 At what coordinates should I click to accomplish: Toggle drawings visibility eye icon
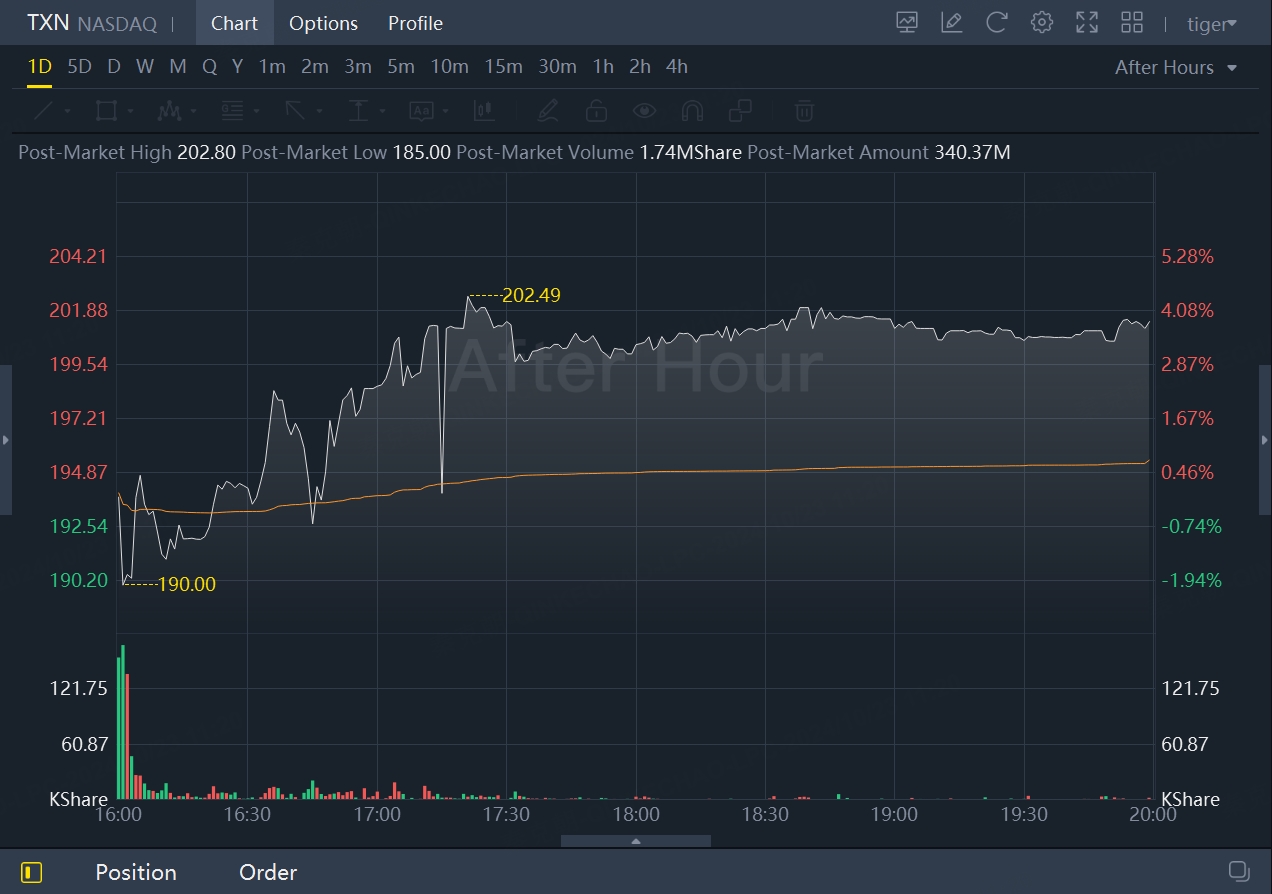click(644, 110)
